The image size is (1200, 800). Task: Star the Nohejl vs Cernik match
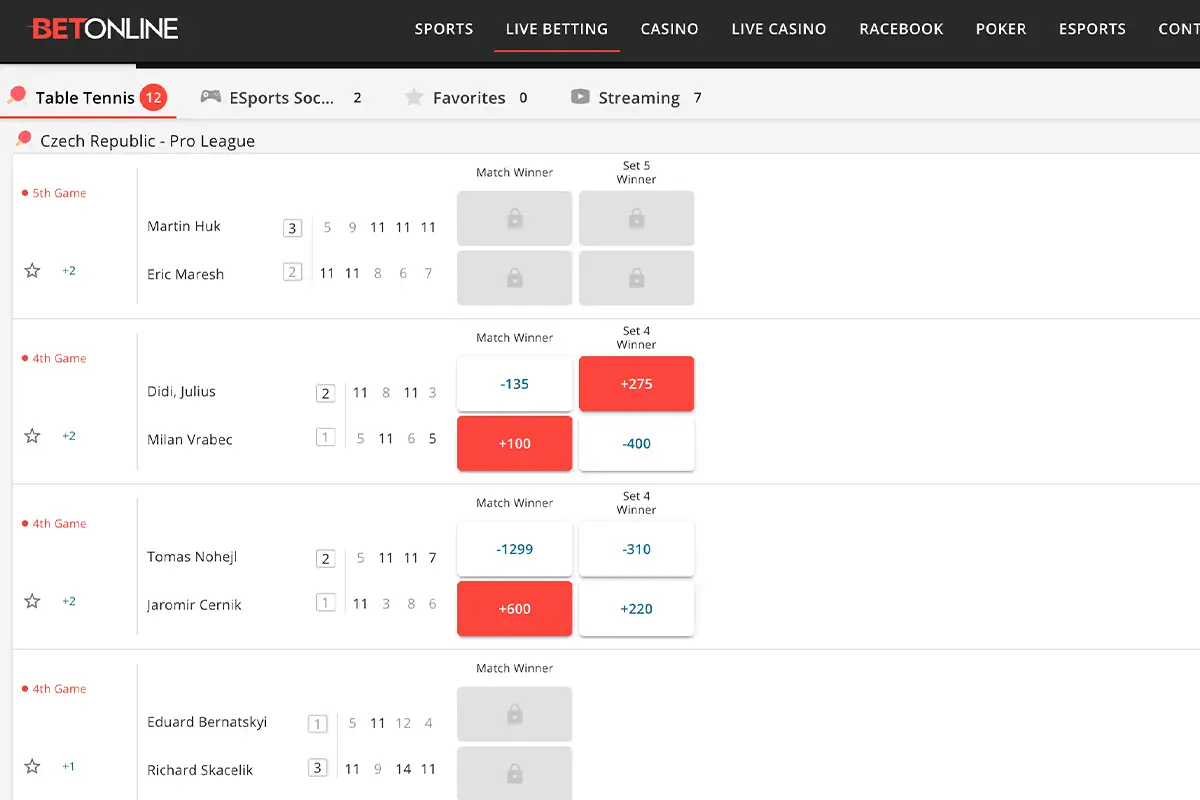click(x=31, y=601)
